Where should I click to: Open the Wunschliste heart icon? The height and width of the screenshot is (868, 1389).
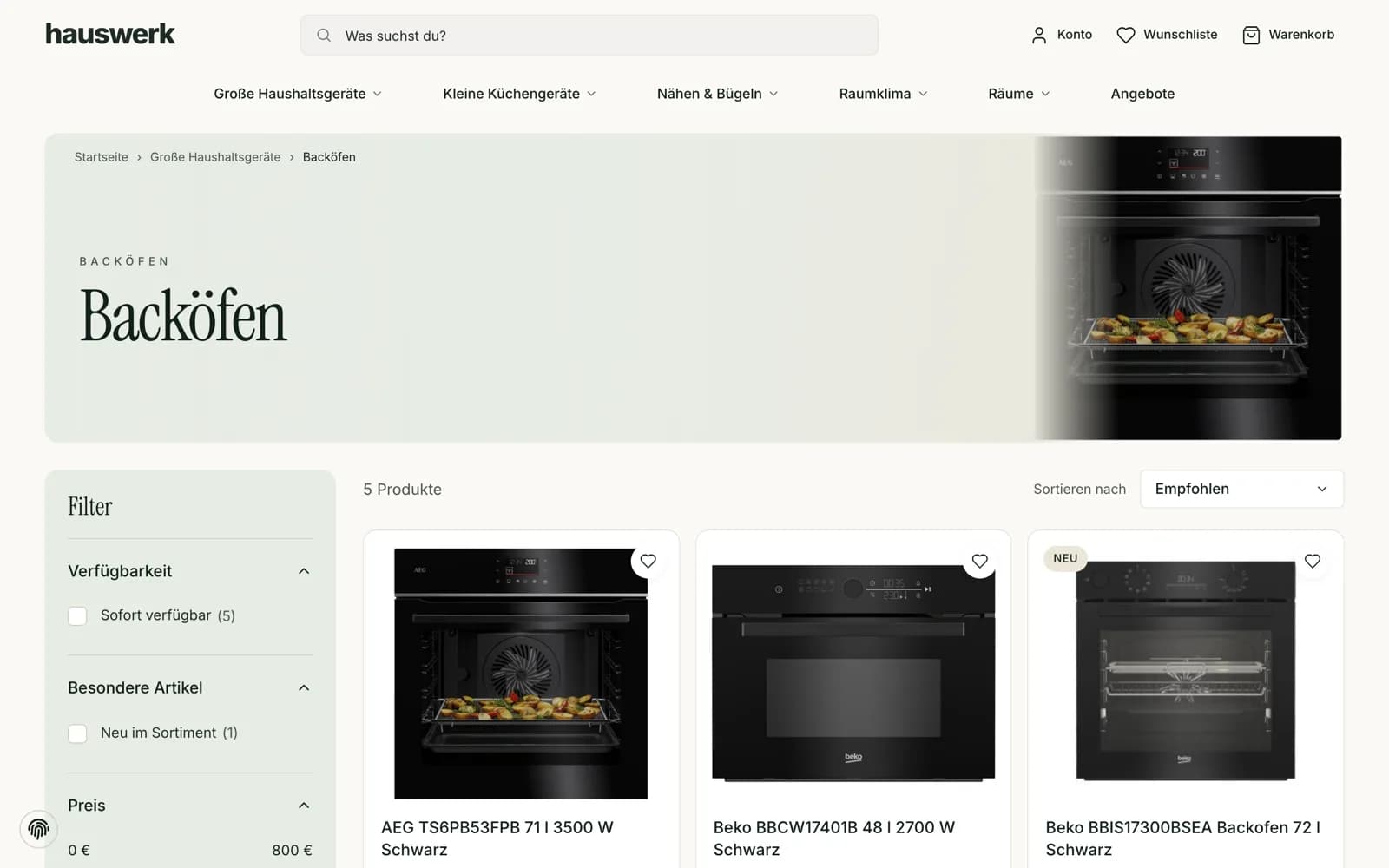[x=1125, y=35]
